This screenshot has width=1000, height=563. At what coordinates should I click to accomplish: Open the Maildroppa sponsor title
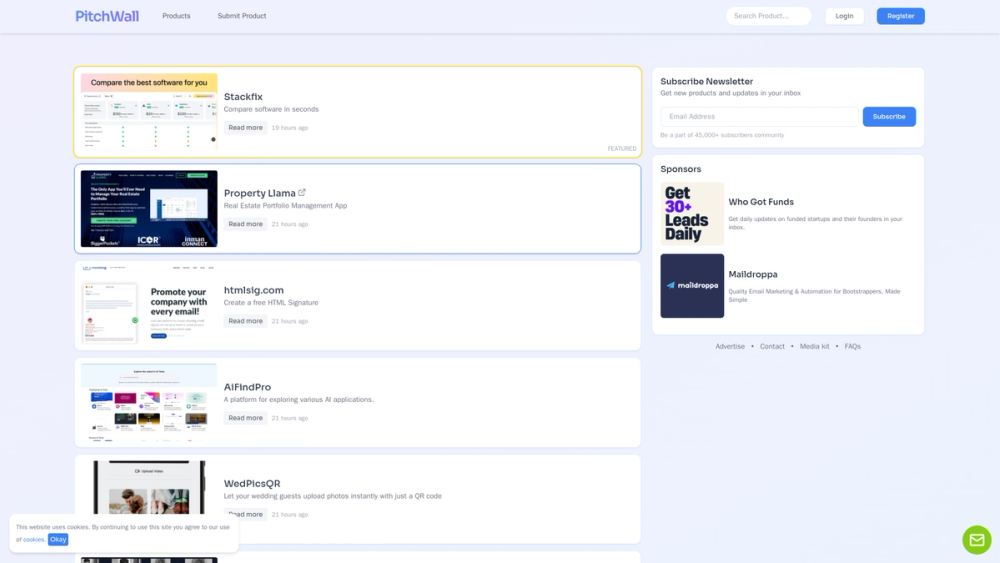coord(753,275)
